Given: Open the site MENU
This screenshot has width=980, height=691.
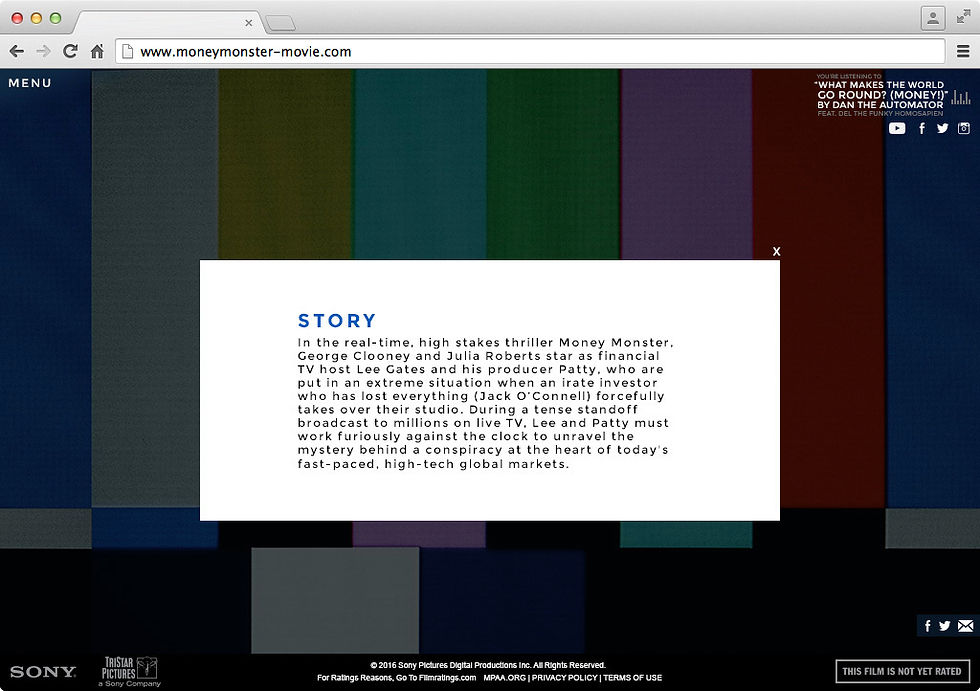Looking at the screenshot, I should click(30, 82).
